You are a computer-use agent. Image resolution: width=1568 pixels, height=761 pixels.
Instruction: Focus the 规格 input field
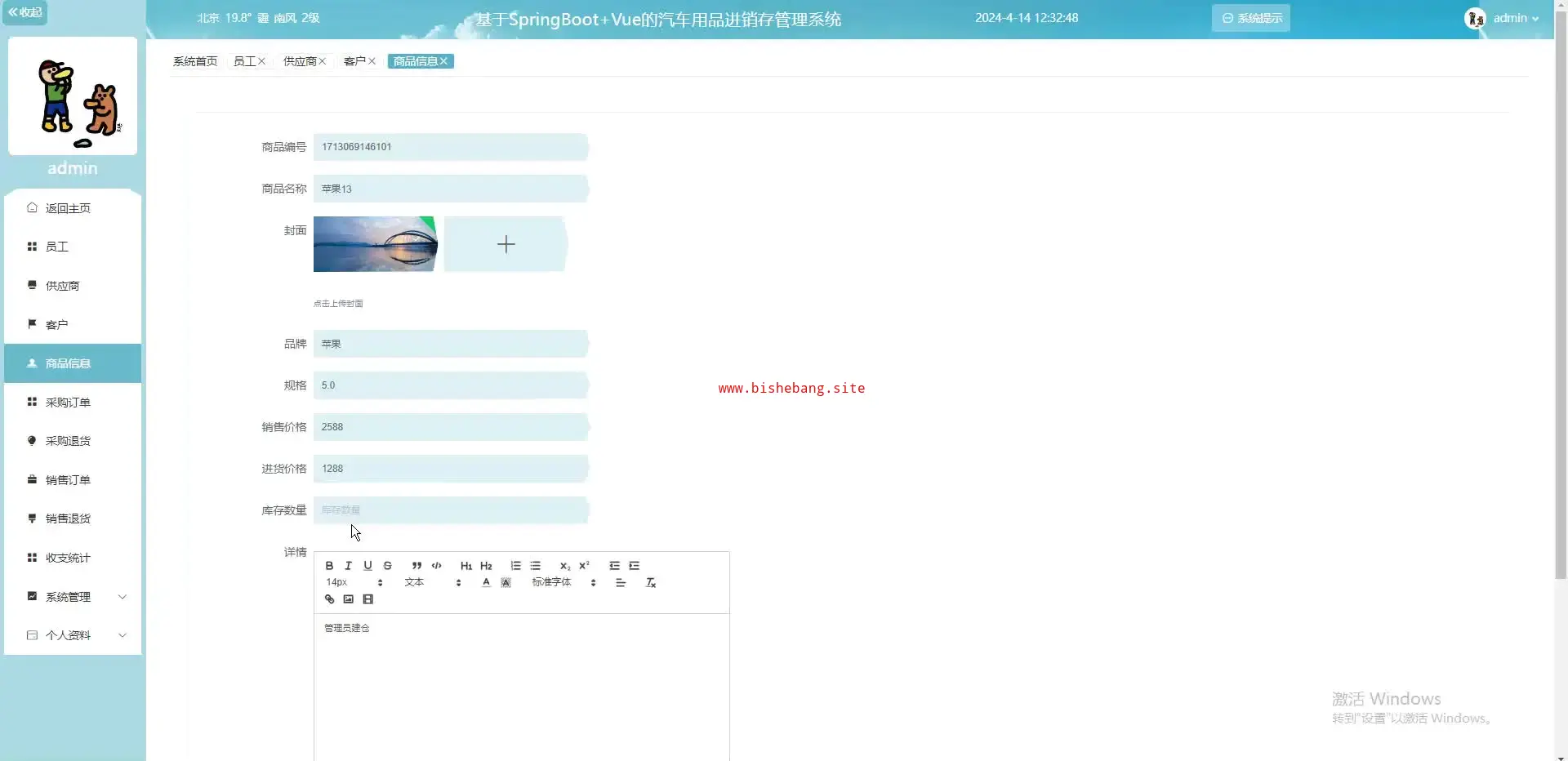click(451, 385)
